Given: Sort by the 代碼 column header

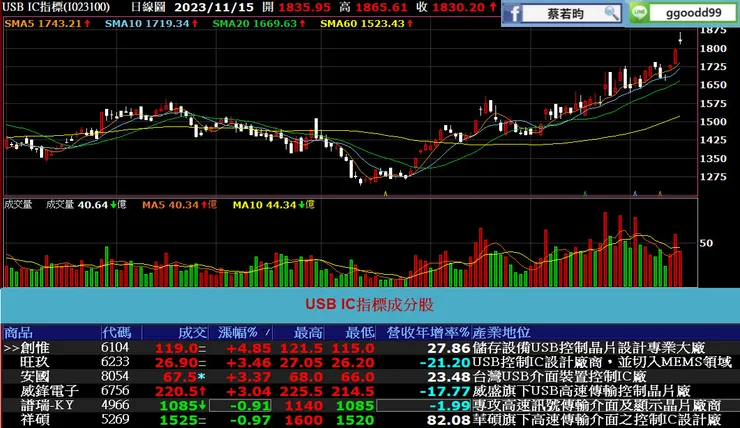Looking at the screenshot, I should tap(116, 333).
